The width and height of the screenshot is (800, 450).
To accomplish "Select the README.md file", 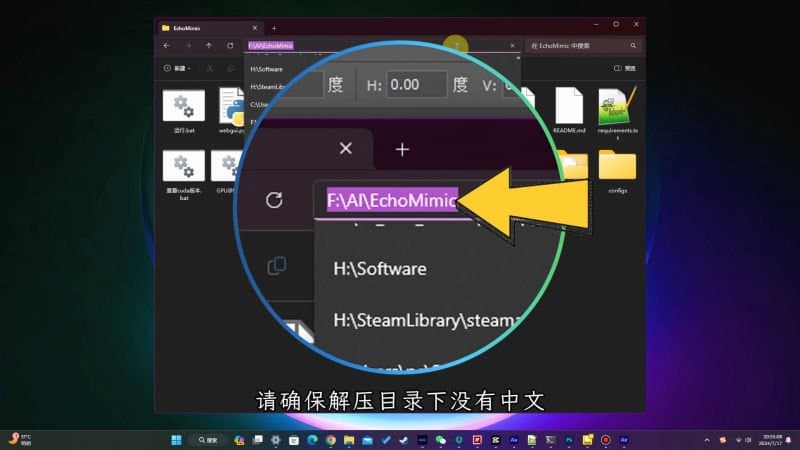I will point(569,110).
